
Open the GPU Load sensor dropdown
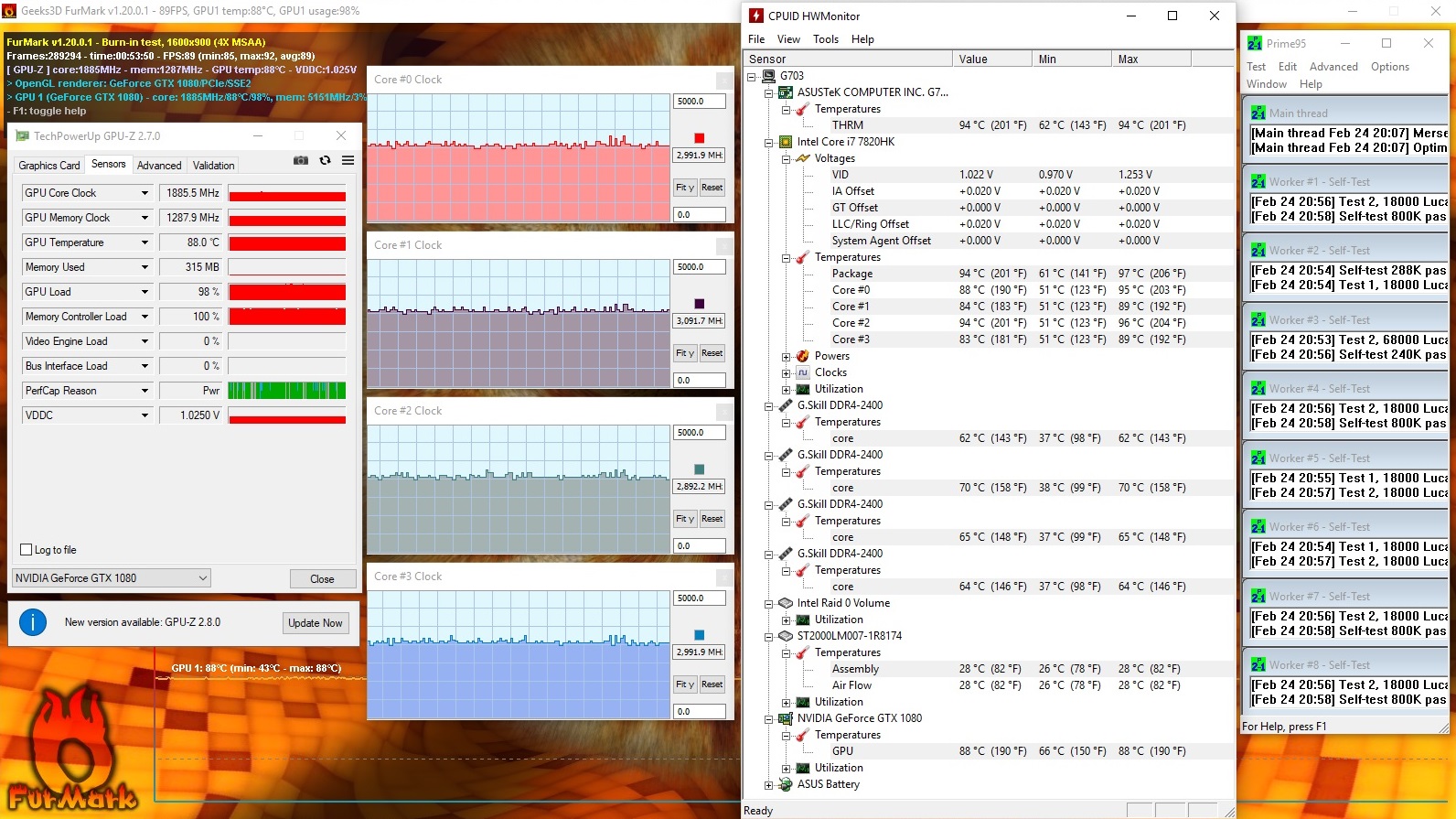(145, 292)
